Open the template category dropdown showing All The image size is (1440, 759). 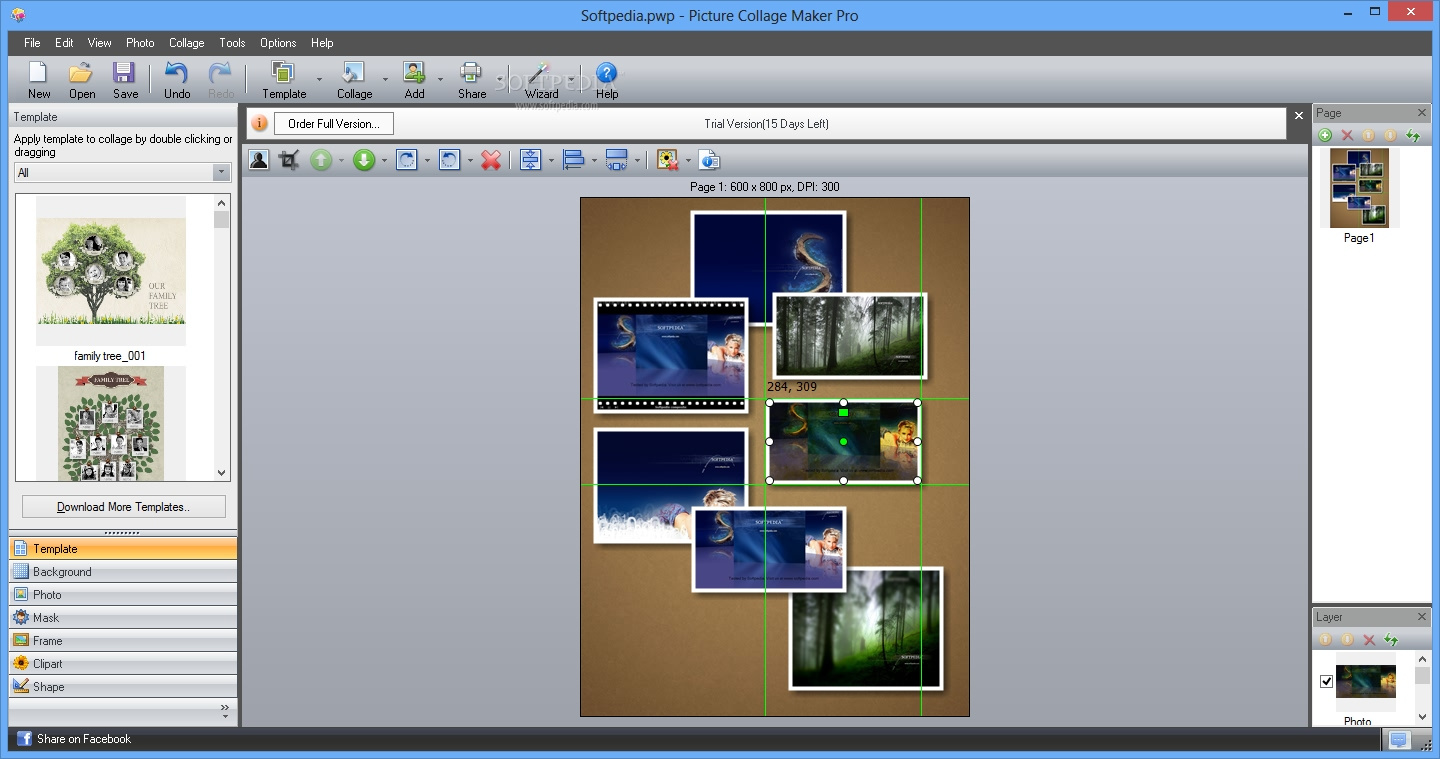tap(221, 173)
